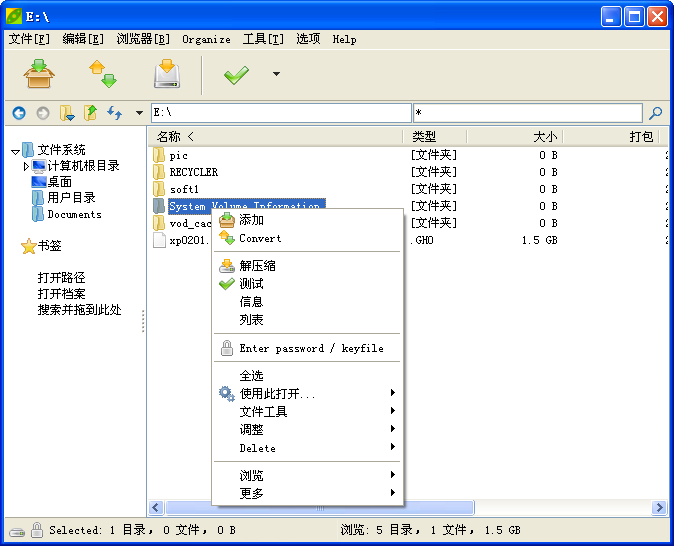Click 打开路径 link in sidebar
The height and width of the screenshot is (546, 674).
point(61,278)
